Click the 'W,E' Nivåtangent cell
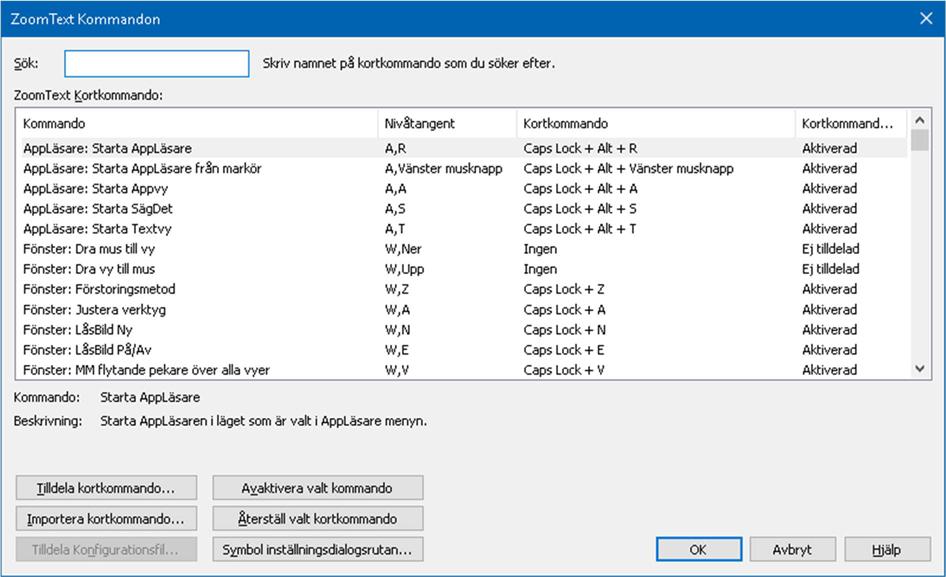 (396, 350)
